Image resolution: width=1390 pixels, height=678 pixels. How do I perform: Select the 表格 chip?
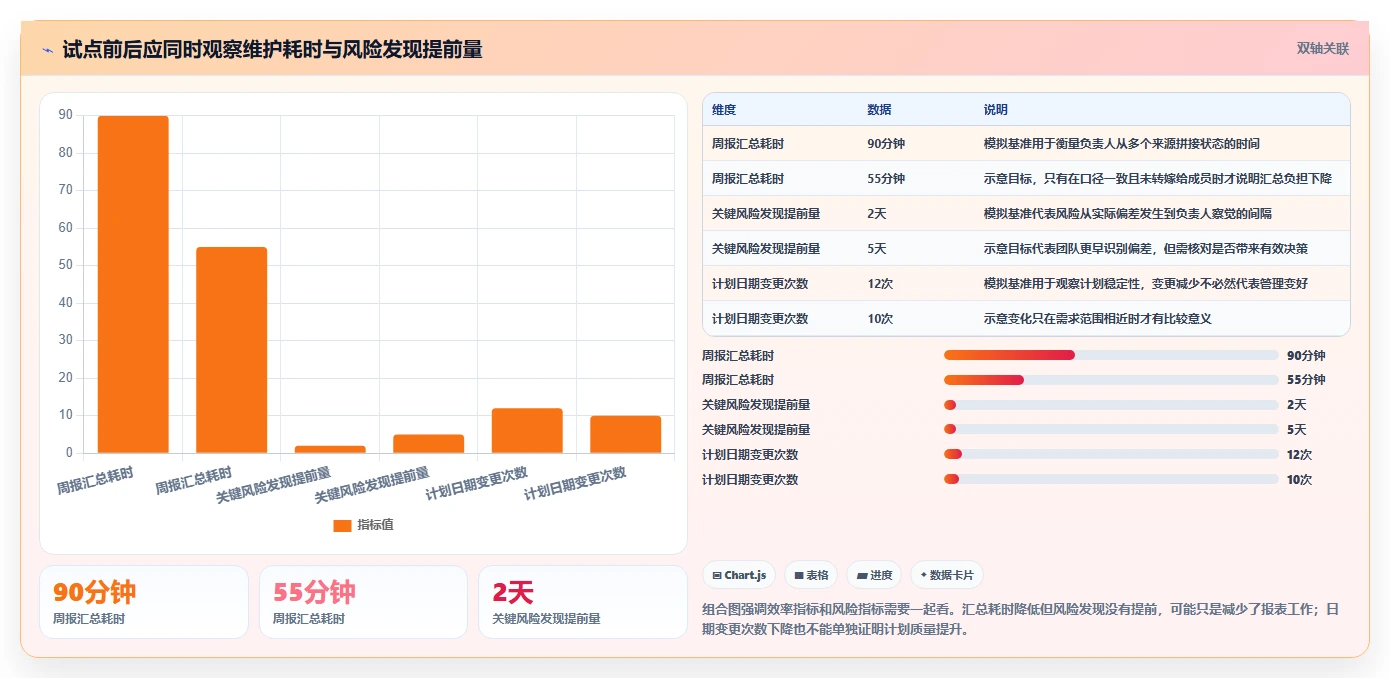click(x=811, y=575)
